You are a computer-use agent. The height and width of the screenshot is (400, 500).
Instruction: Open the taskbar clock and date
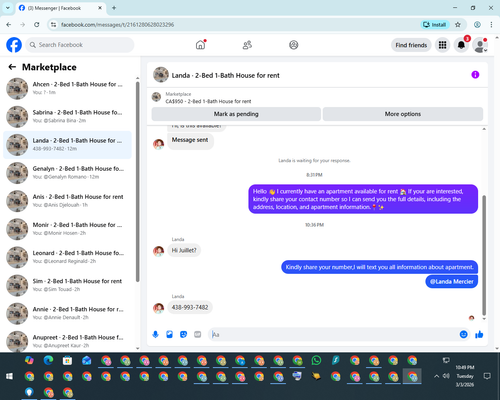point(465,376)
